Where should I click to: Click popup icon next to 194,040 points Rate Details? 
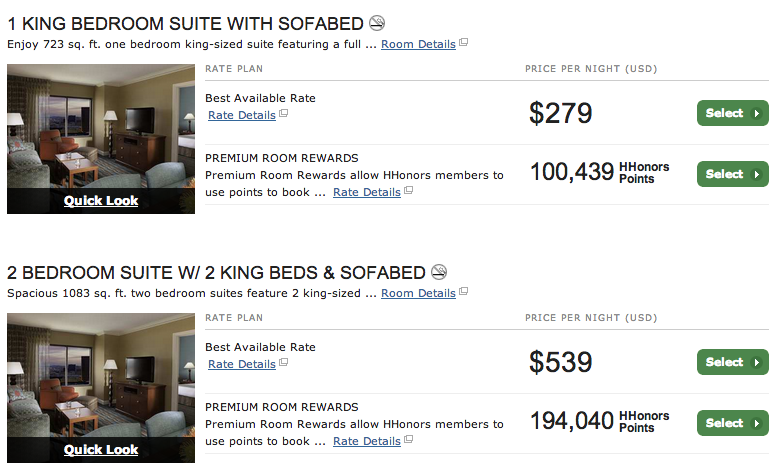pos(409,441)
